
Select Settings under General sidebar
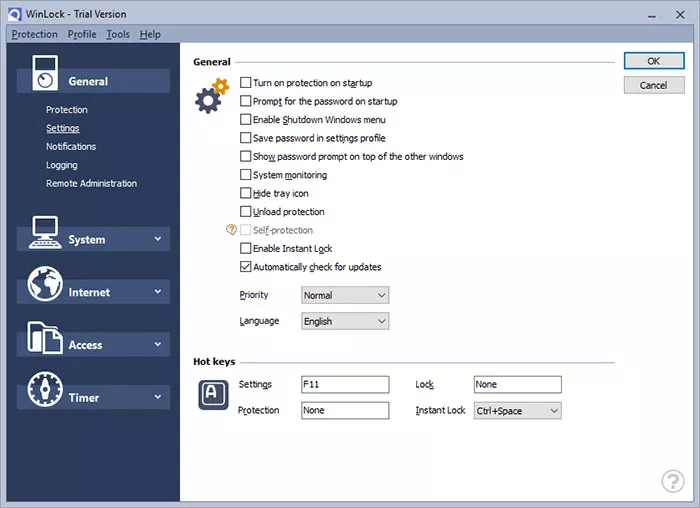click(63, 129)
